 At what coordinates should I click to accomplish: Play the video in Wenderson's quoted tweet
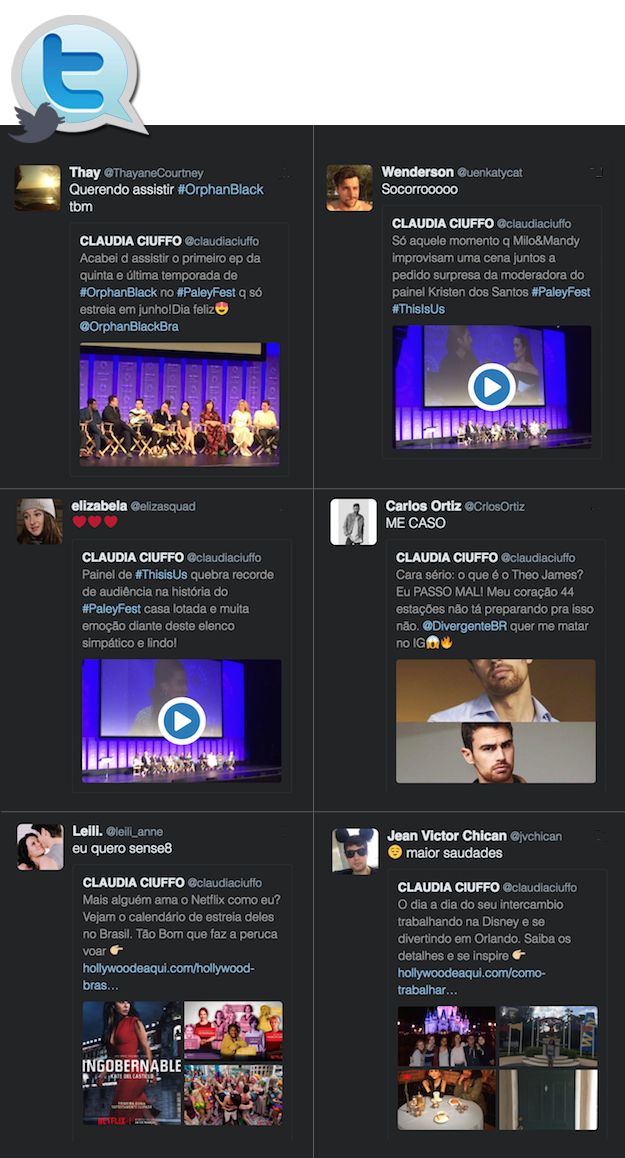[x=491, y=387]
